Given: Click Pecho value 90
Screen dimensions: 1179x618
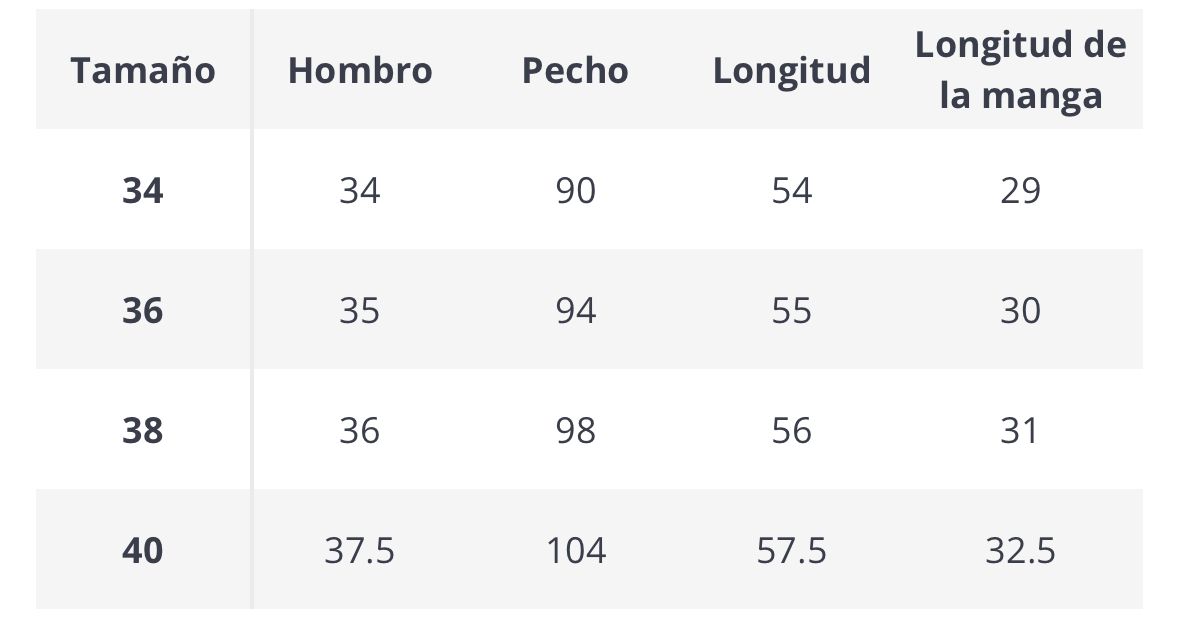Looking at the screenshot, I should (576, 190).
